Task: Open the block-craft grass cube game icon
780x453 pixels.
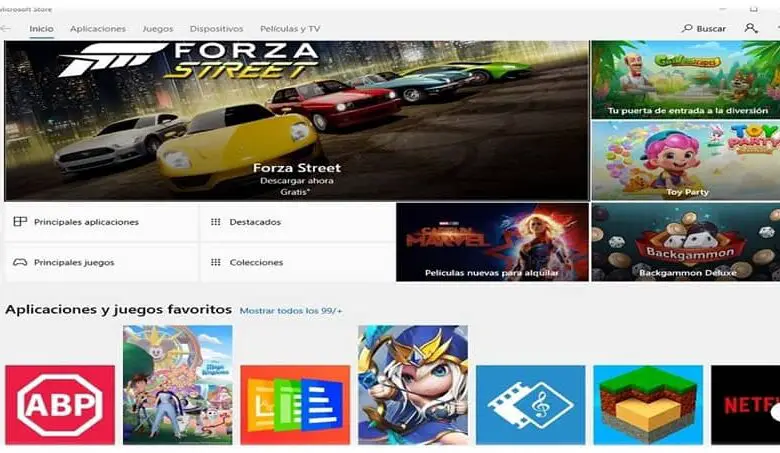Action: tap(648, 405)
